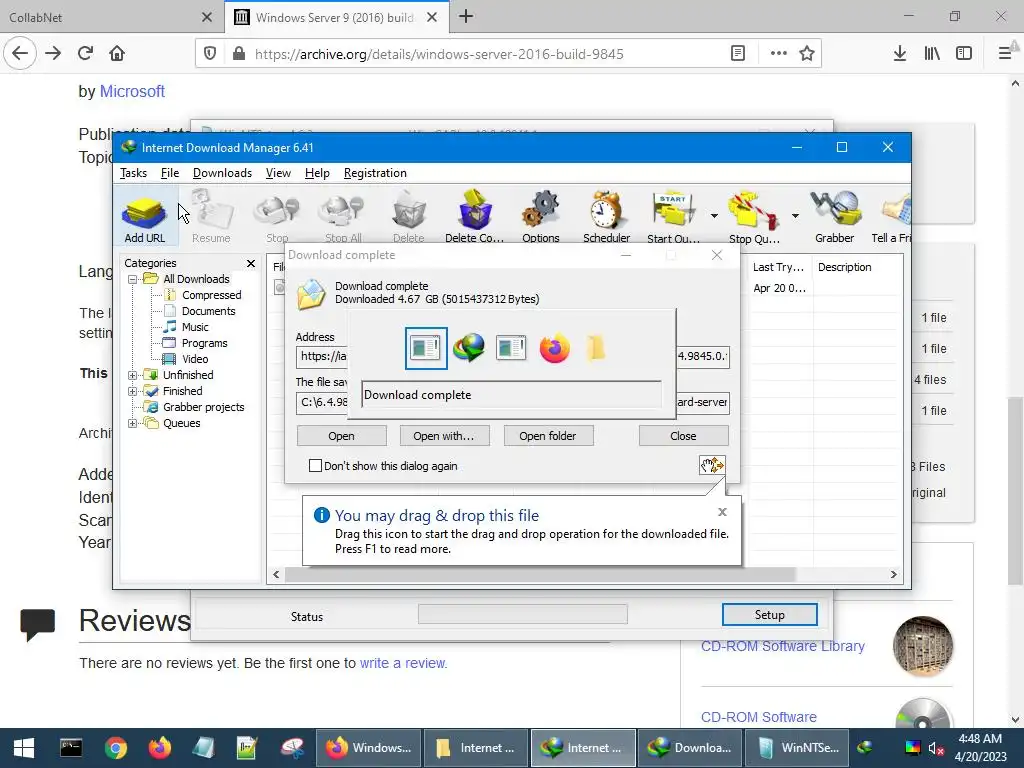Click the Open with... button
Viewport: 1024px width, 768px height.
pyautogui.click(x=444, y=436)
